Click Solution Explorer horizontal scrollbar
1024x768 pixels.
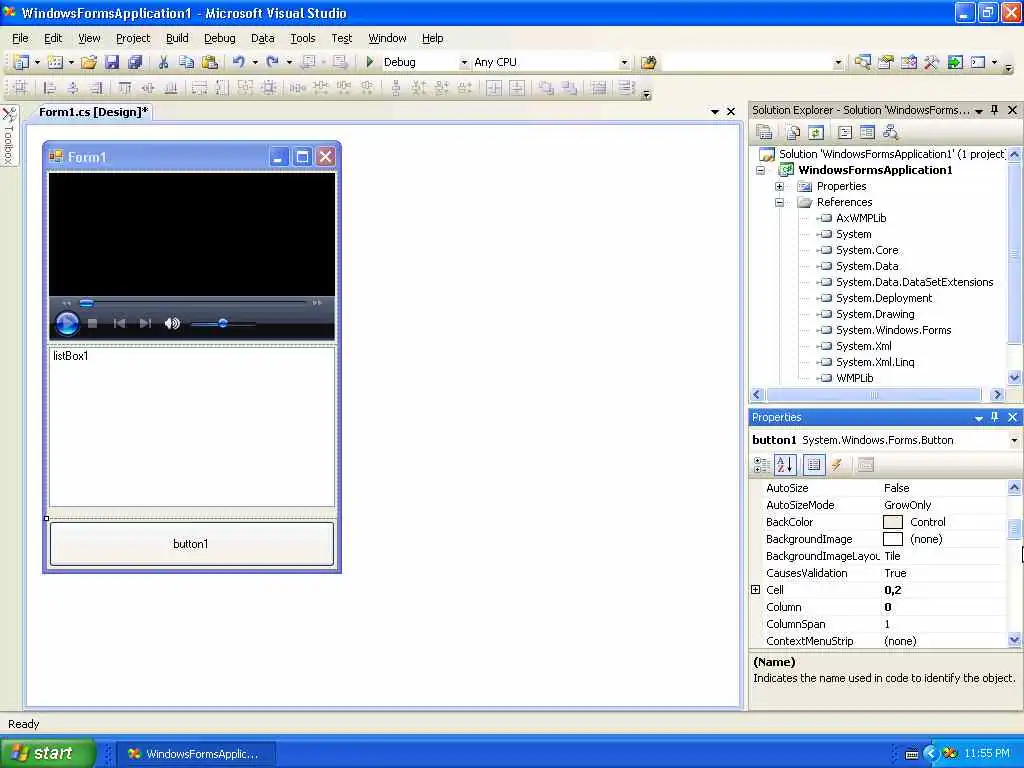(x=873, y=394)
